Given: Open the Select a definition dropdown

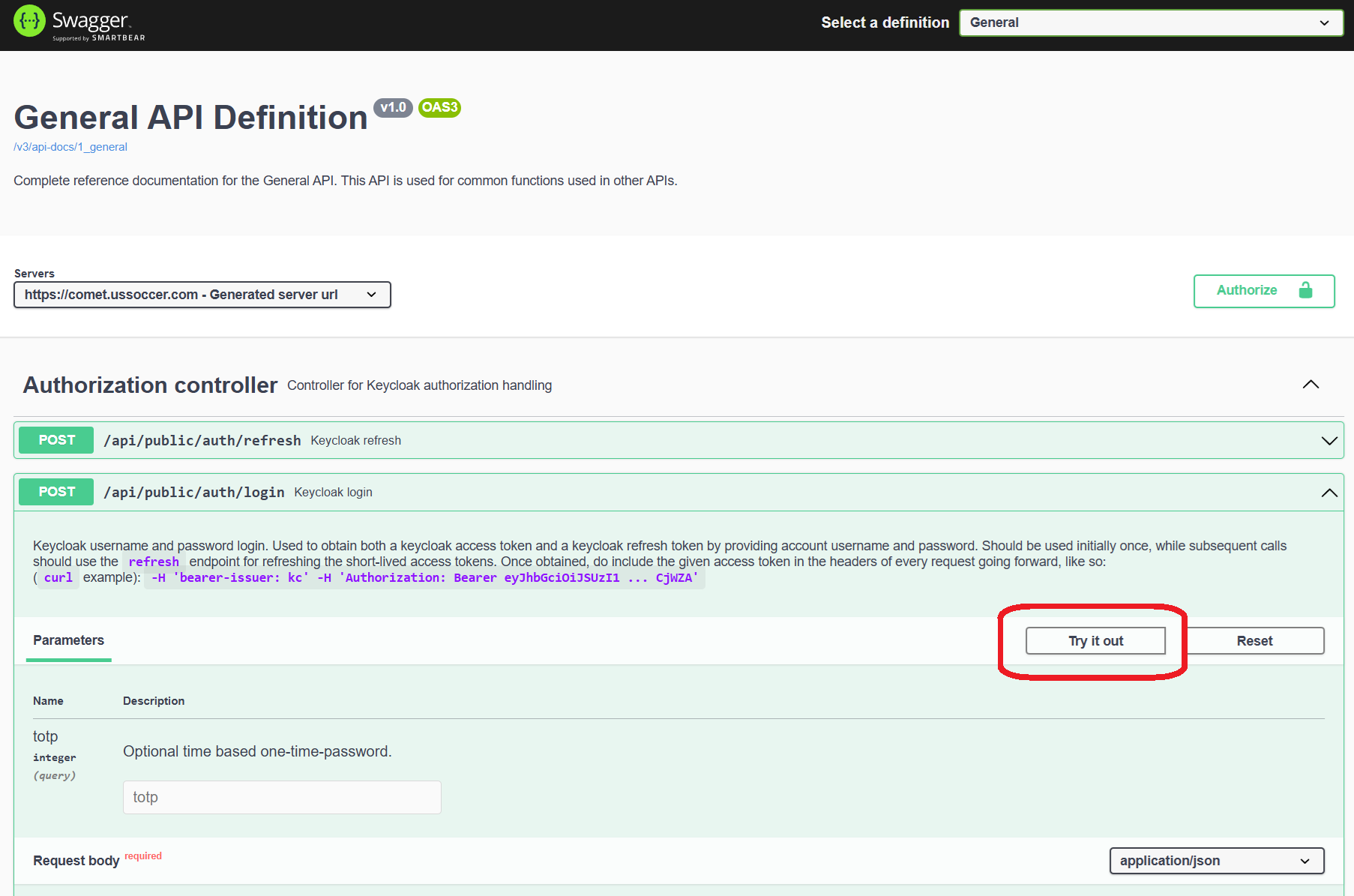Looking at the screenshot, I should pyautogui.click(x=1150, y=22).
